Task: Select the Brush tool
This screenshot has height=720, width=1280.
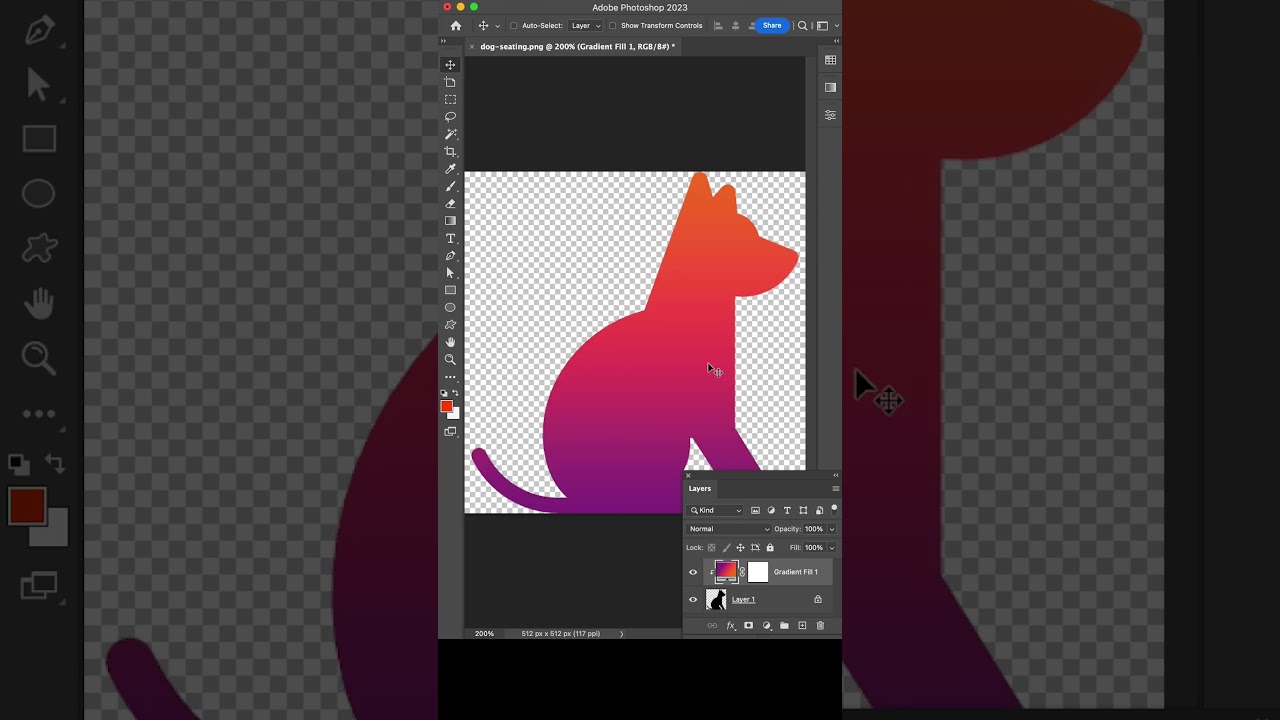Action: click(x=450, y=186)
